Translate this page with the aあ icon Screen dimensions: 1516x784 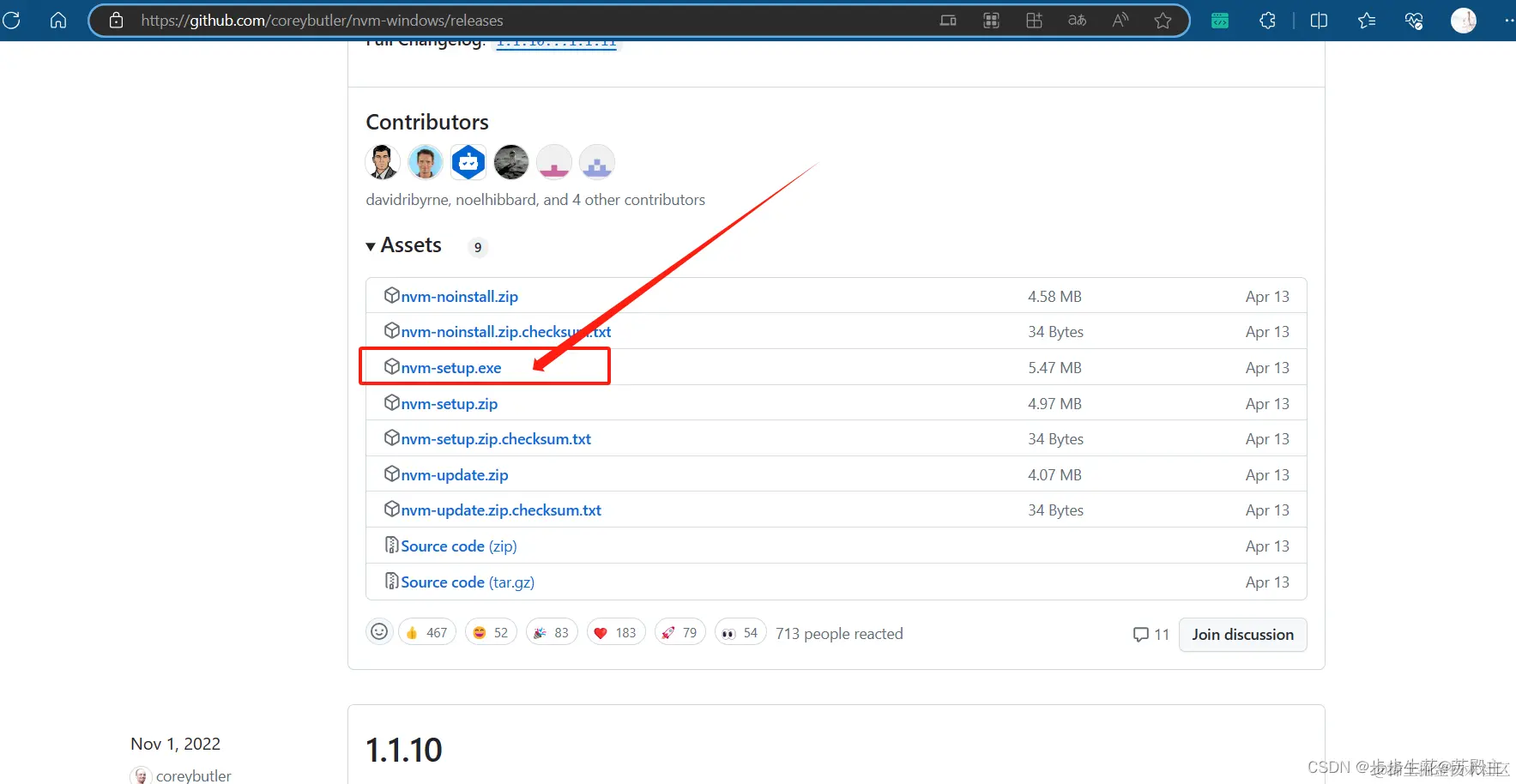coord(1077,20)
